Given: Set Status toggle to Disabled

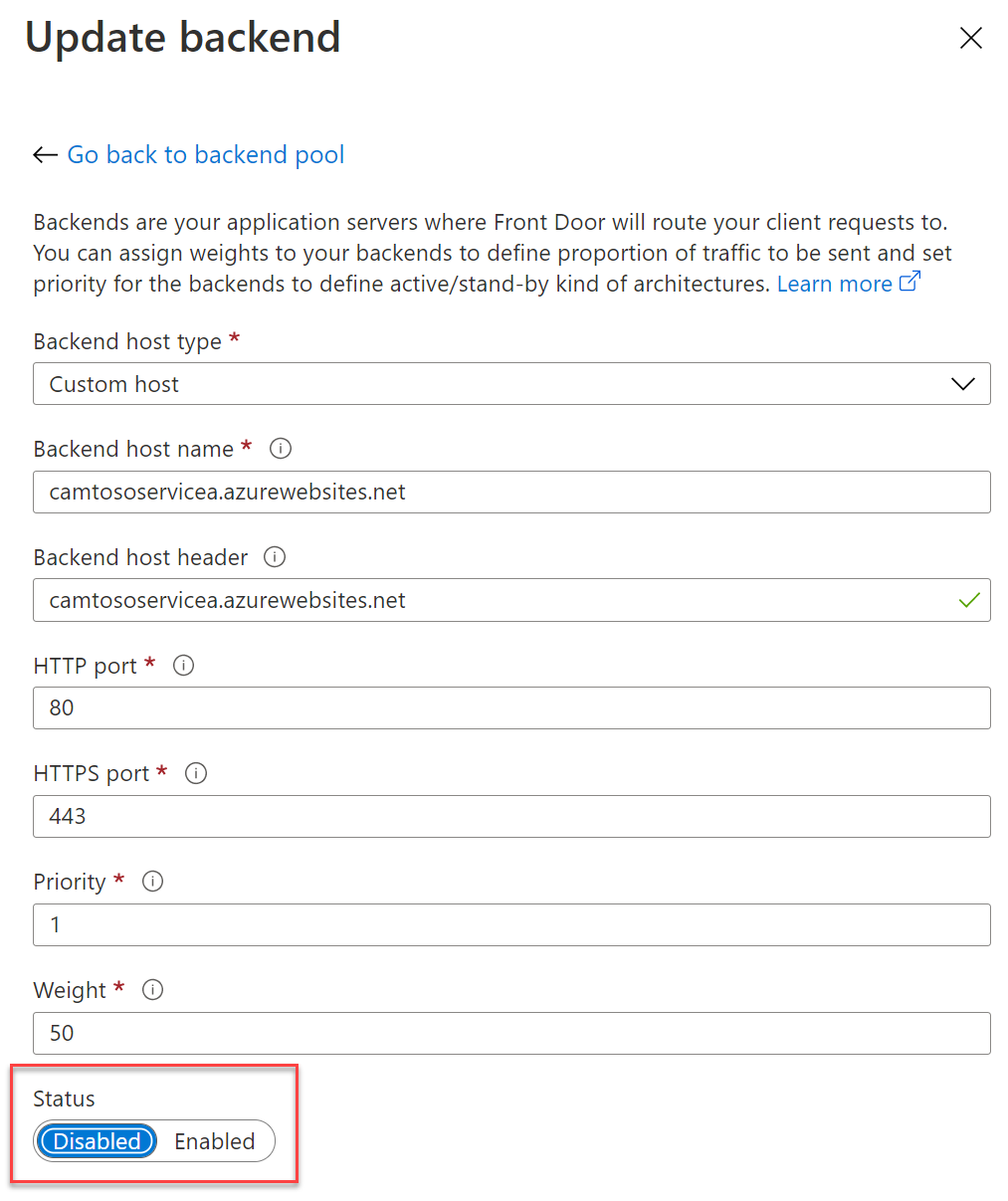Looking at the screenshot, I should pyautogui.click(x=98, y=1141).
